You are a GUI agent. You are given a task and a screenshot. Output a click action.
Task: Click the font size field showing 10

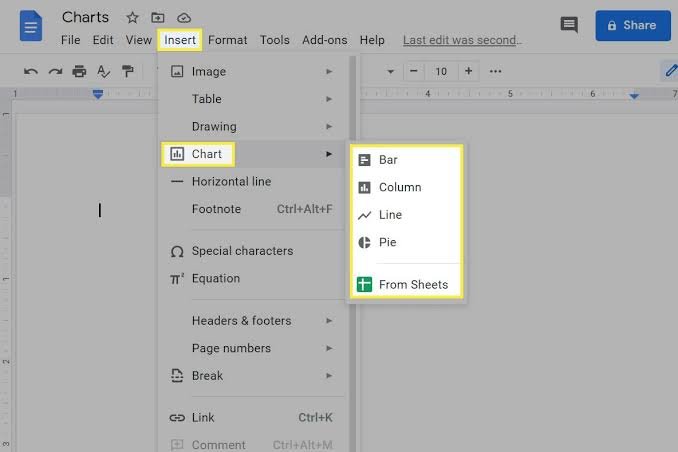pos(441,71)
